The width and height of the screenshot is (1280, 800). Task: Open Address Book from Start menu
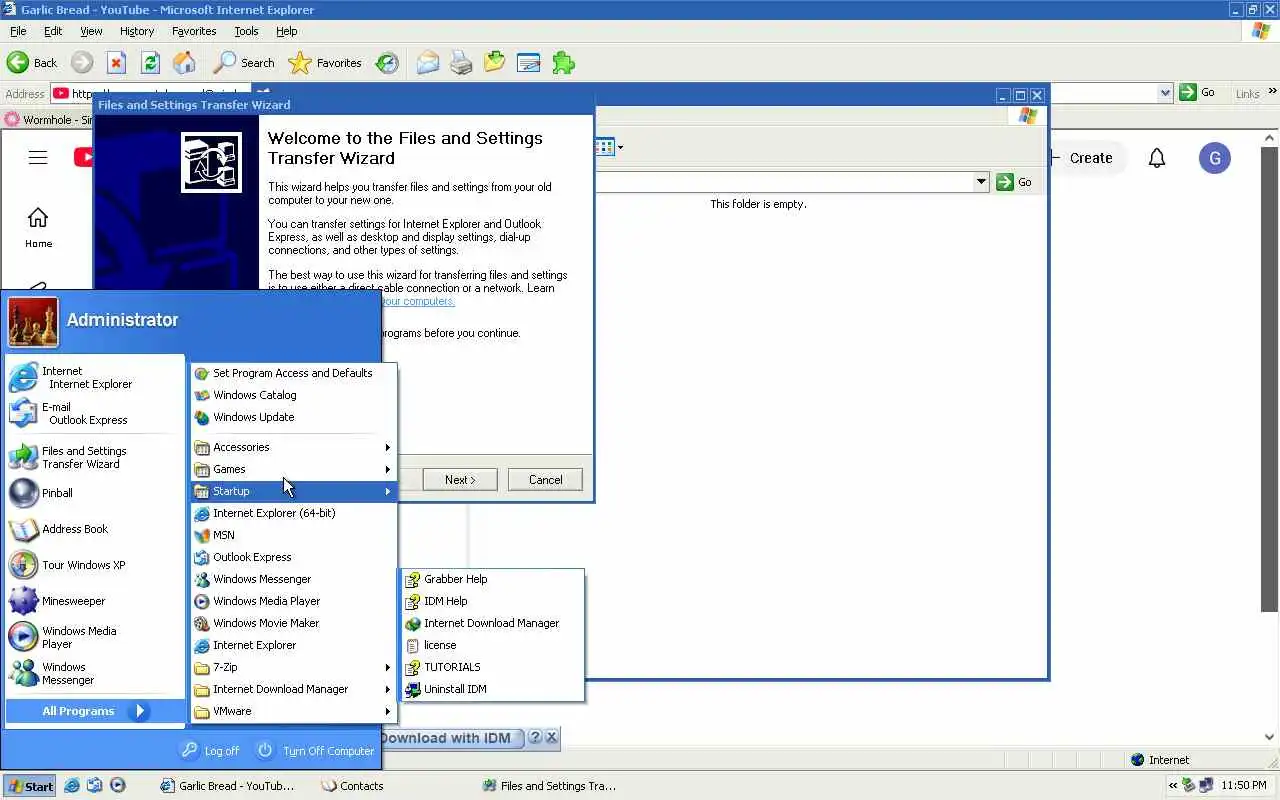pos(95,529)
